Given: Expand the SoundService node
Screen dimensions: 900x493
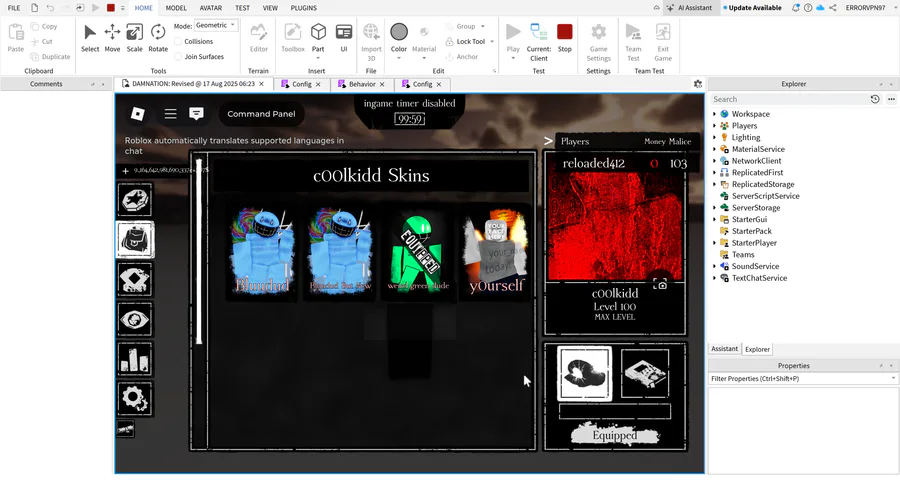Looking at the screenshot, I should coord(715,266).
